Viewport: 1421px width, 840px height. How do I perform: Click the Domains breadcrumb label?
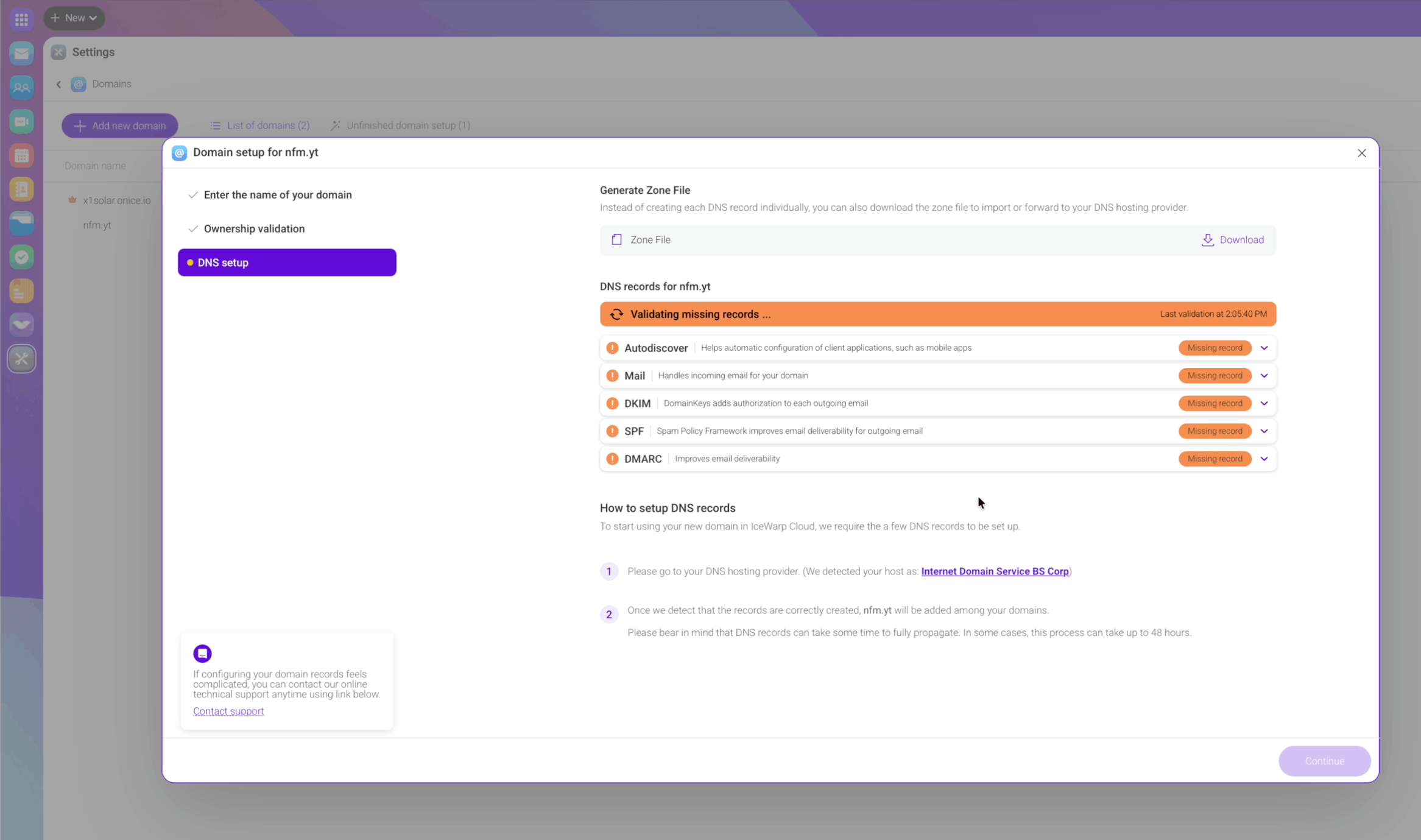pos(111,84)
